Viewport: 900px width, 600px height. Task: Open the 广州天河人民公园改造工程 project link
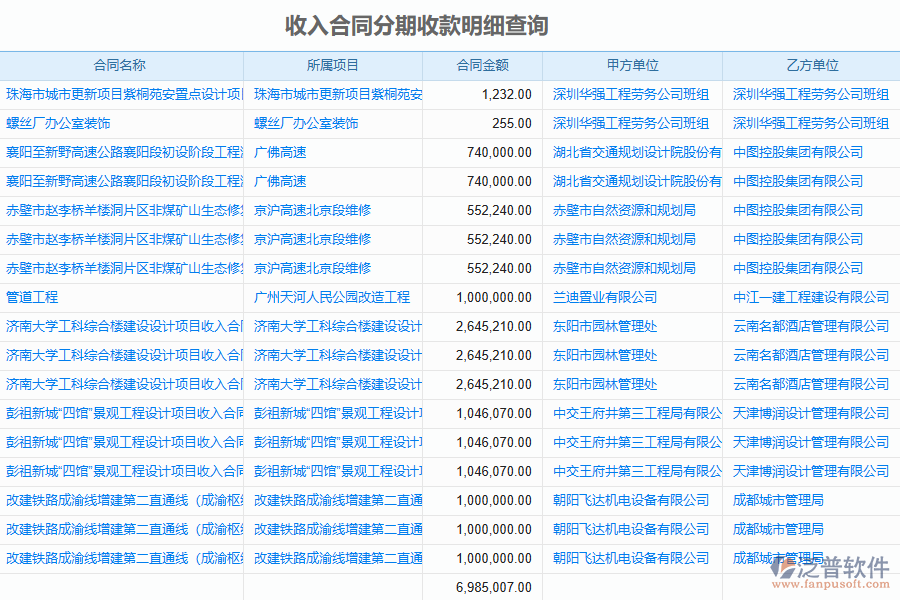pos(332,297)
